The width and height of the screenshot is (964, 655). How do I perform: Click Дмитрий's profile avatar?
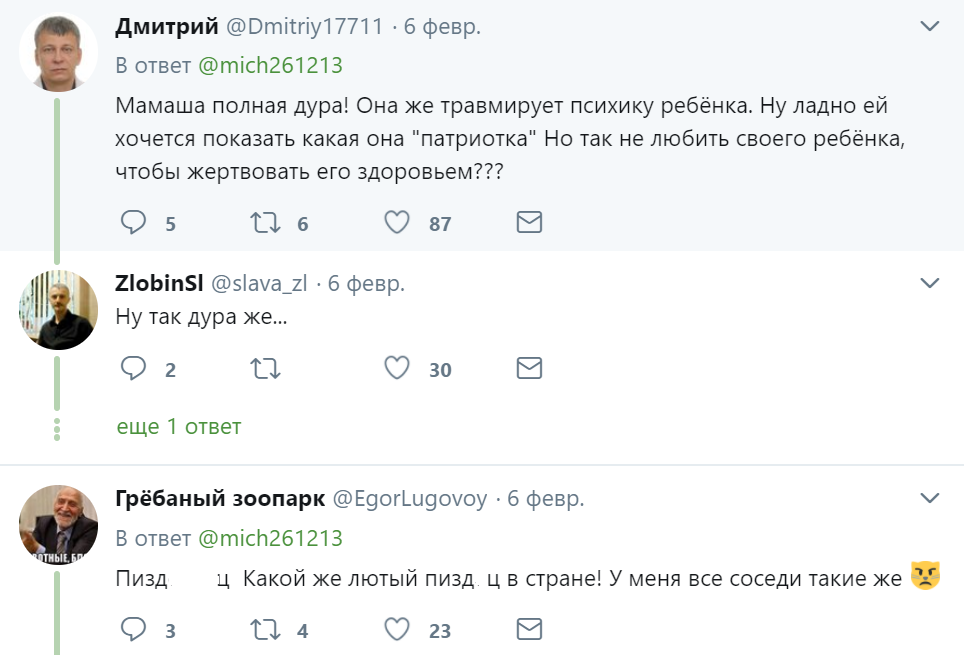coord(57,53)
